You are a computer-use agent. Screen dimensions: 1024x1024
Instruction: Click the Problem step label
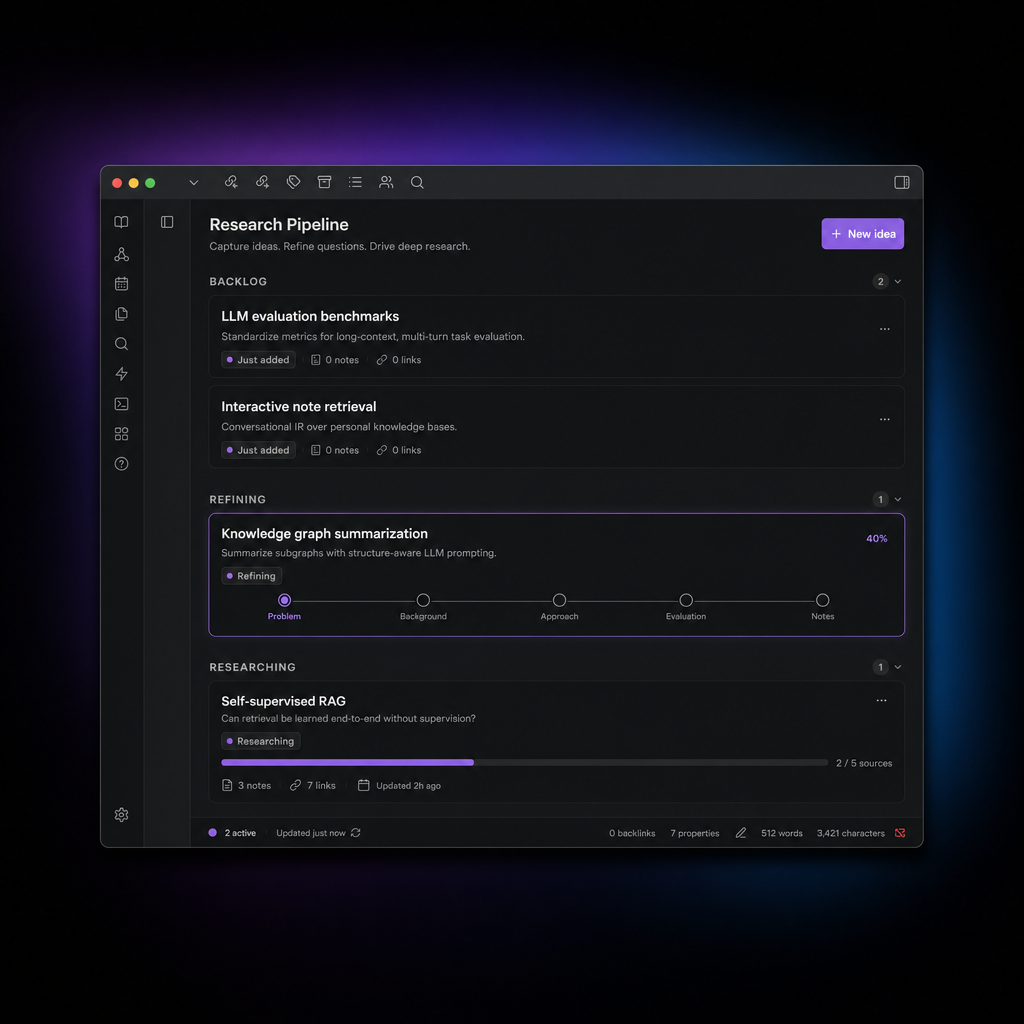tap(284, 616)
